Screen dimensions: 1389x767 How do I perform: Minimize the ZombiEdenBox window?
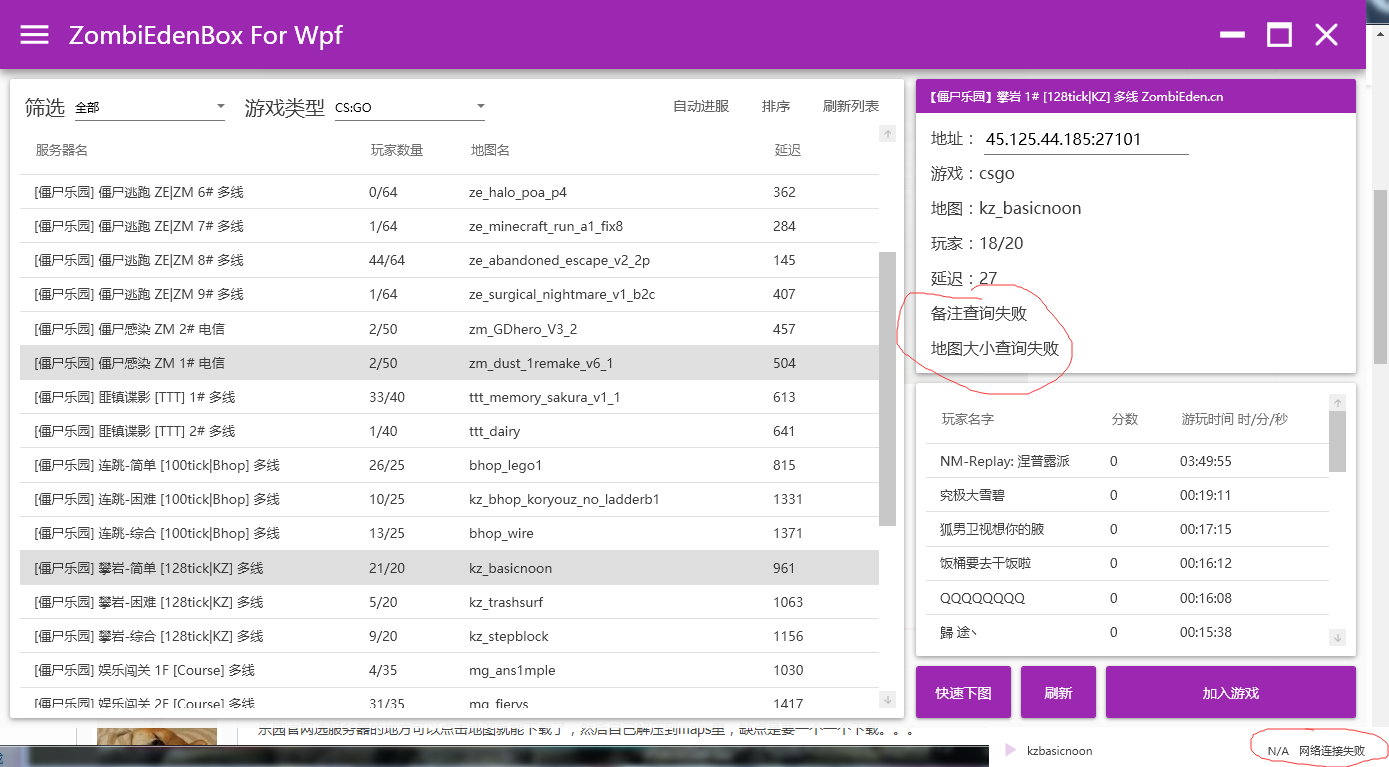tap(1232, 35)
